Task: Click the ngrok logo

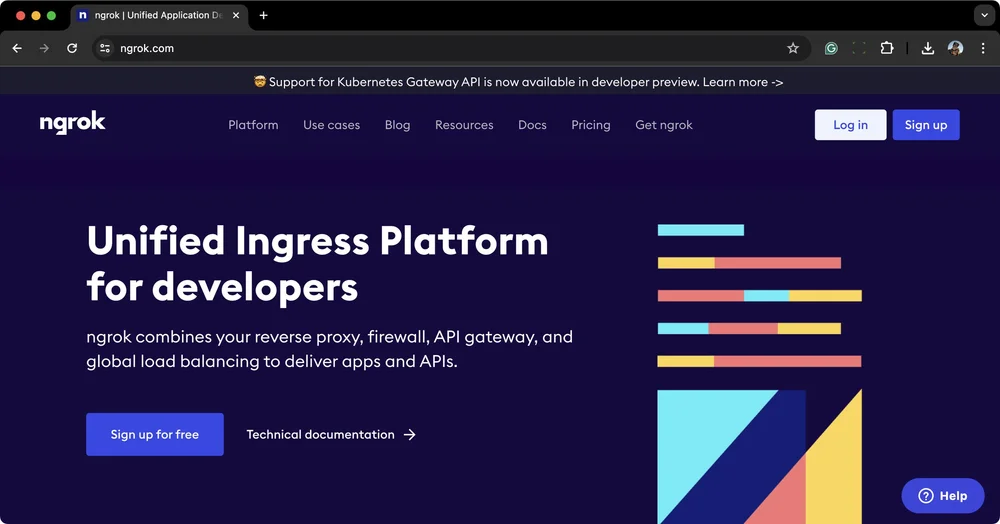Action: click(x=73, y=122)
